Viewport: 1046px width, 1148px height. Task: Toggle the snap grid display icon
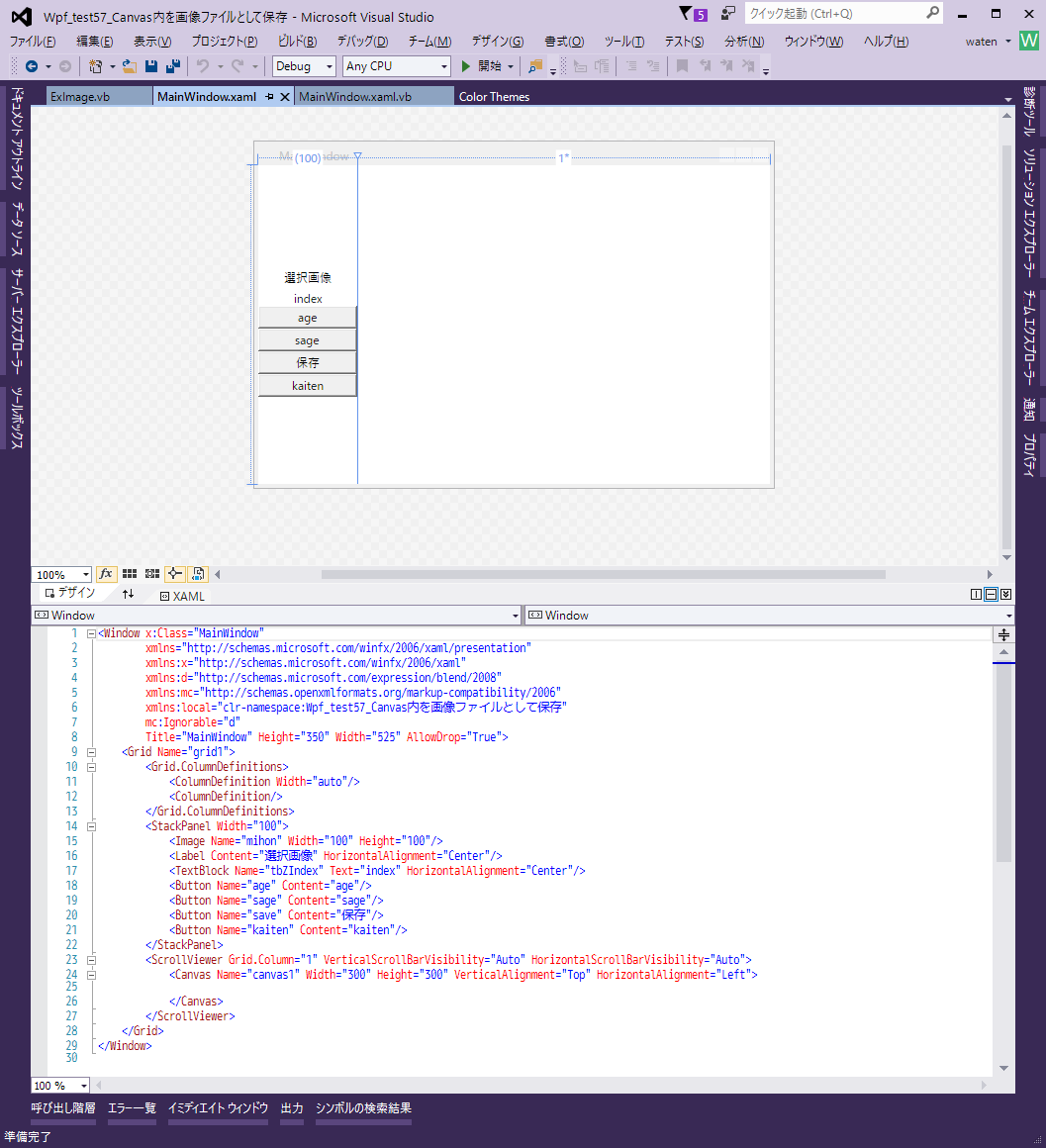coord(130,574)
